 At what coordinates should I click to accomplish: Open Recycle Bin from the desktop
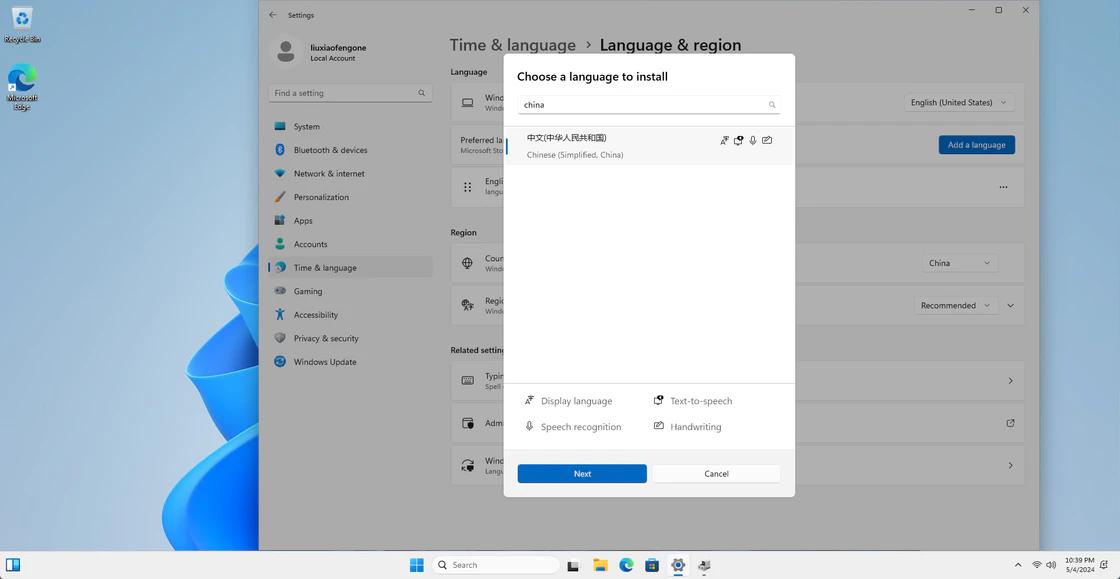[21, 20]
